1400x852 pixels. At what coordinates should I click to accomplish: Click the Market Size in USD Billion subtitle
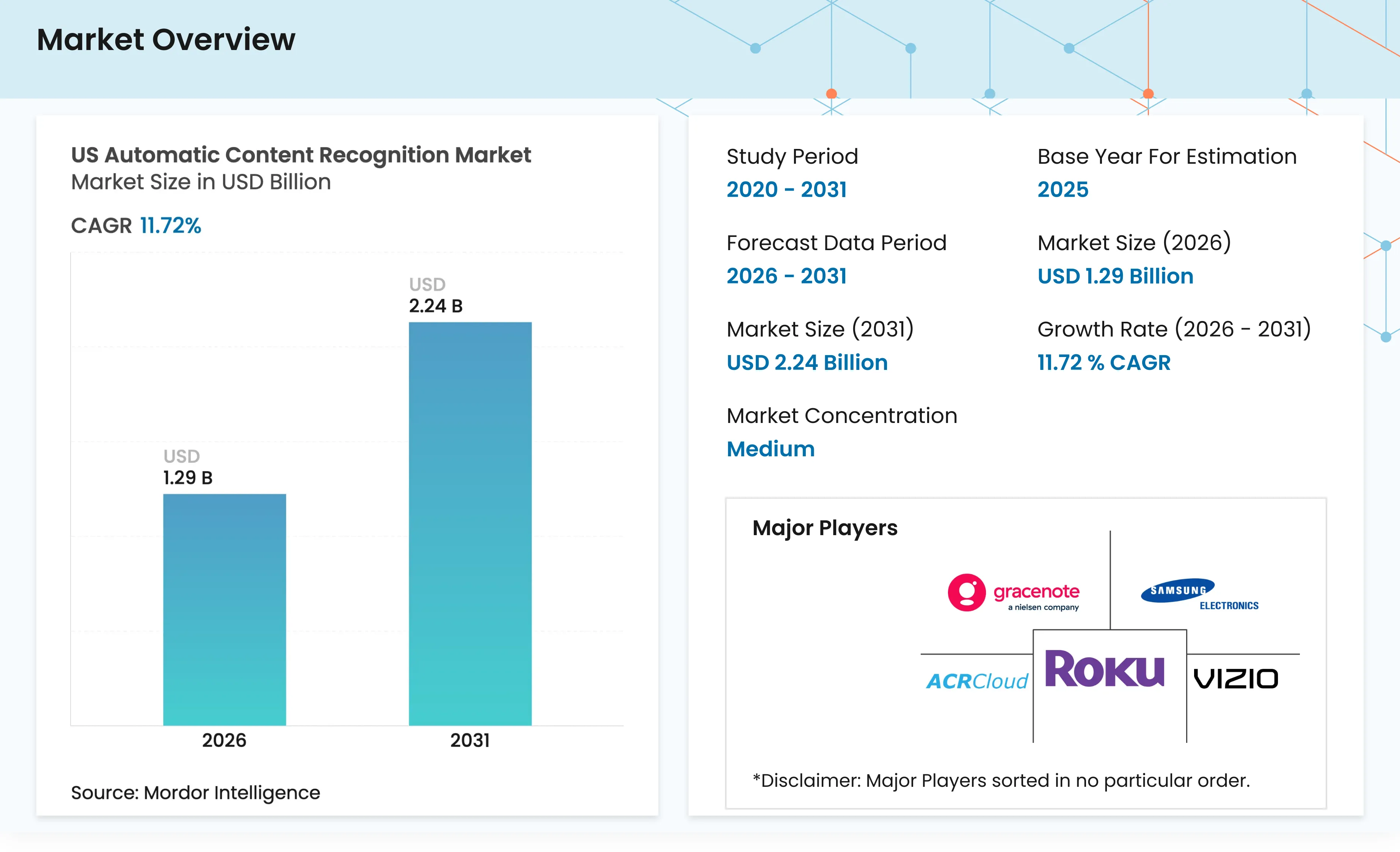201,182
